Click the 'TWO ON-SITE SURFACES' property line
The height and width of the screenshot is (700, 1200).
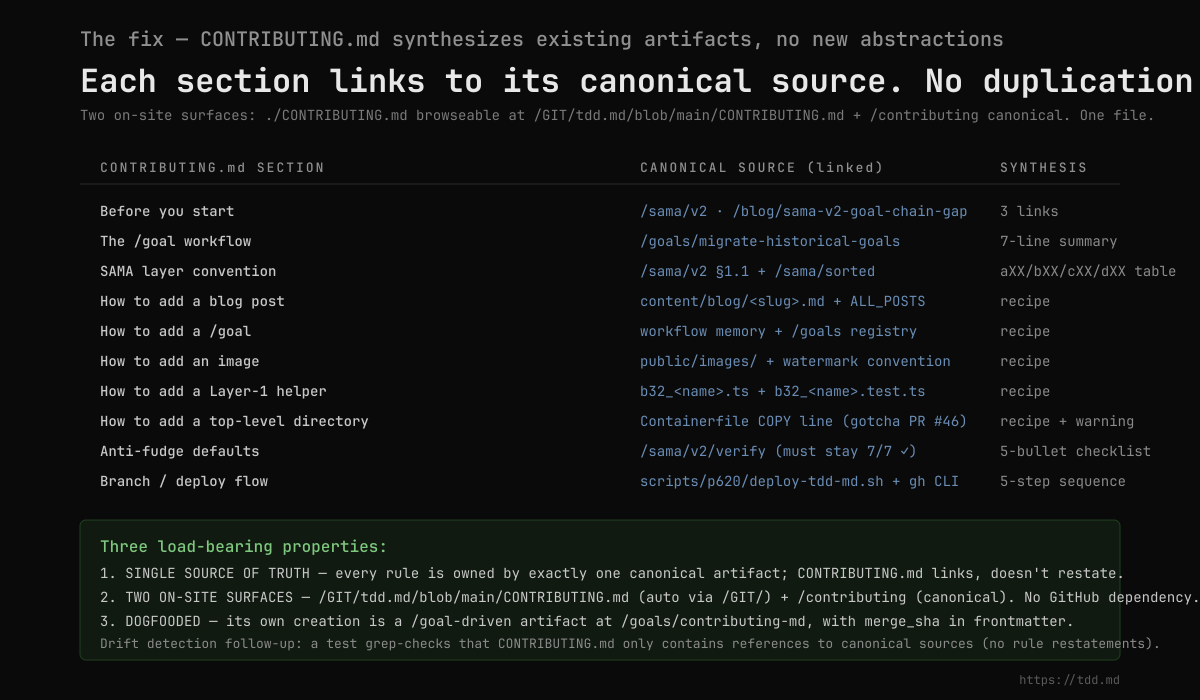point(650,597)
